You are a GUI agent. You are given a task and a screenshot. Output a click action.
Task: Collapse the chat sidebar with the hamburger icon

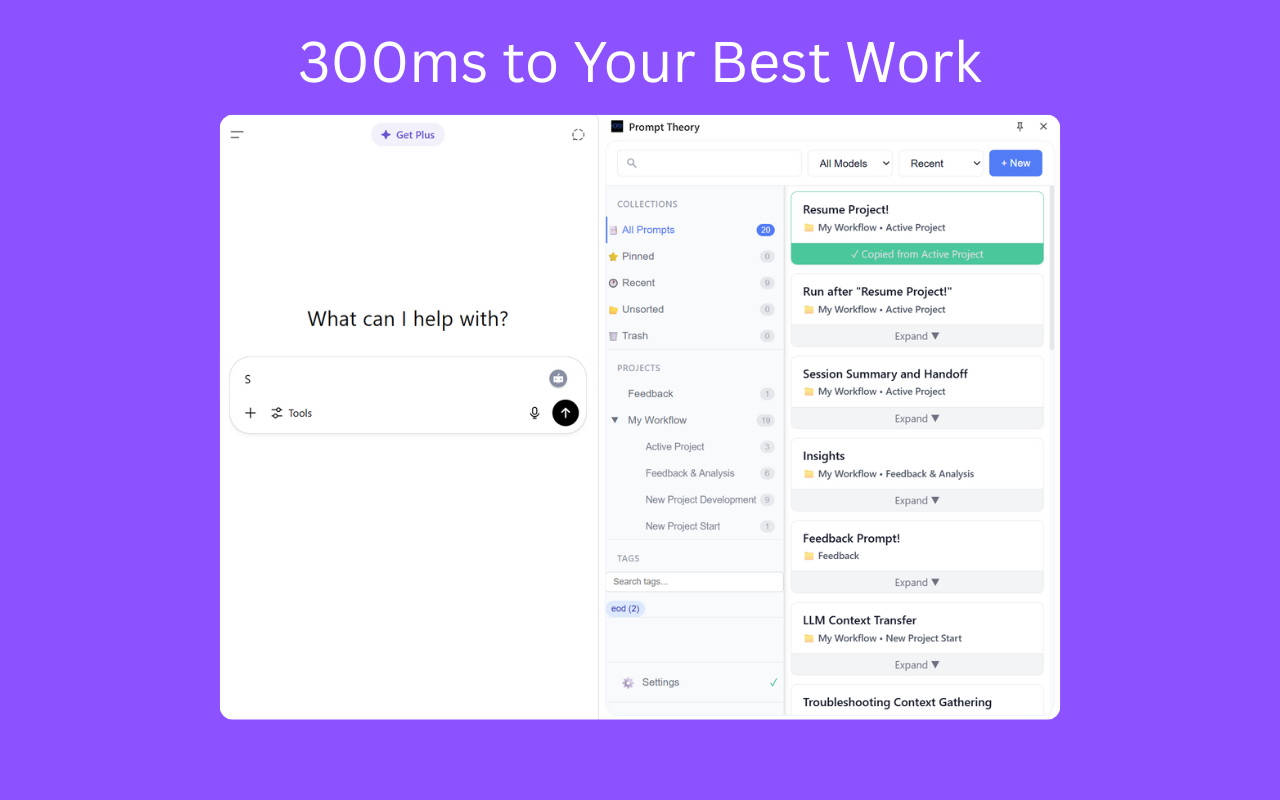[x=237, y=134]
